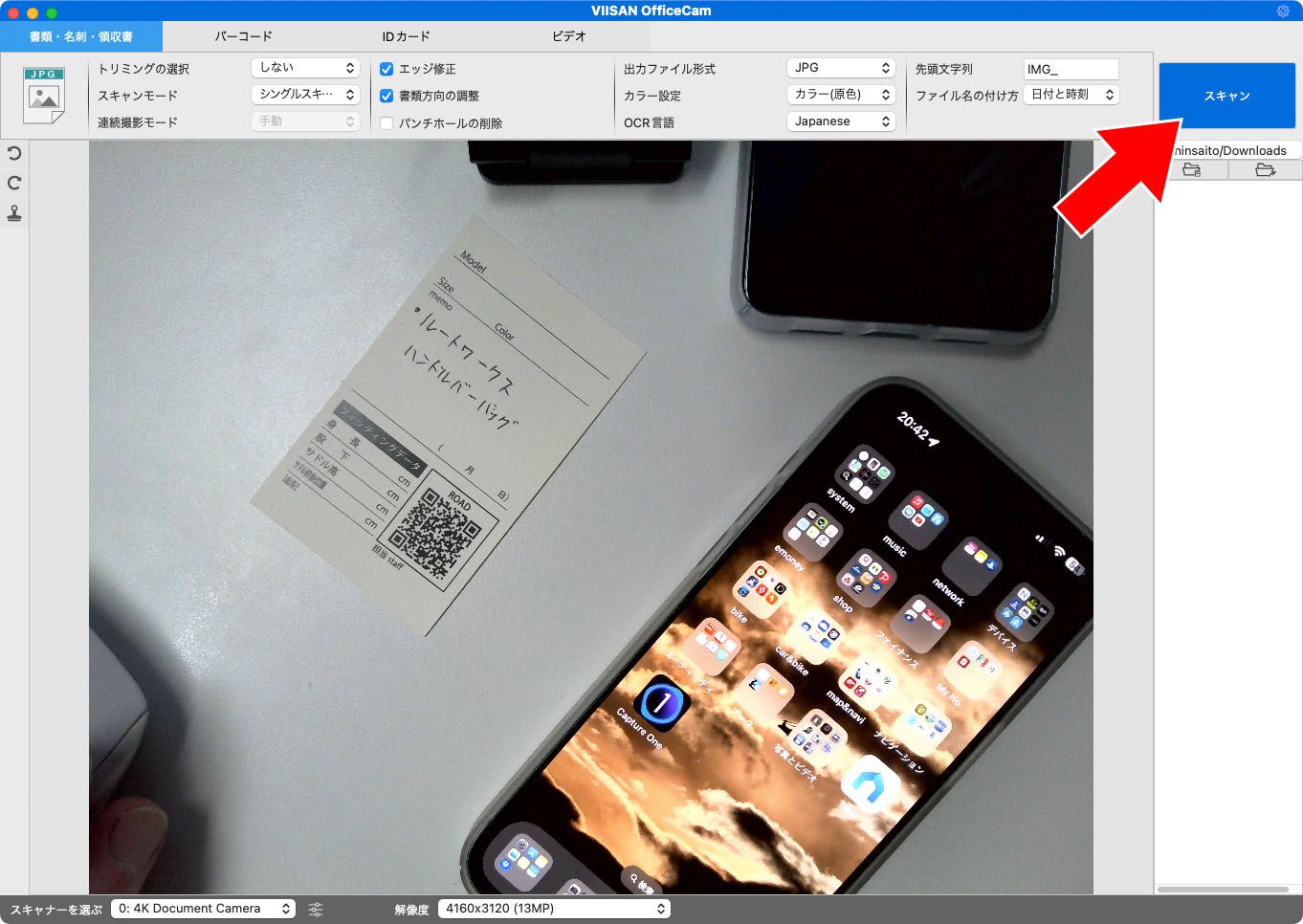The width and height of the screenshot is (1303, 924).
Task: Click the スキャナーを選ぶ label
Action: tap(56, 910)
